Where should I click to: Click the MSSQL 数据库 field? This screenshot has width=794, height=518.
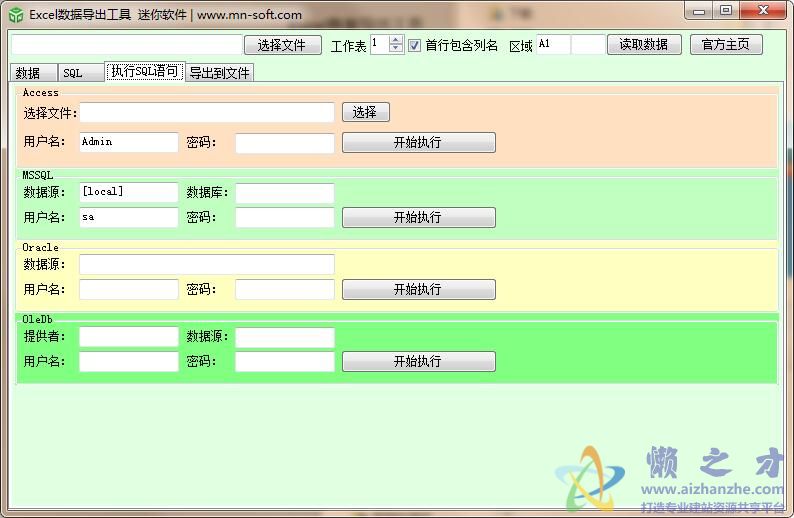coord(285,193)
